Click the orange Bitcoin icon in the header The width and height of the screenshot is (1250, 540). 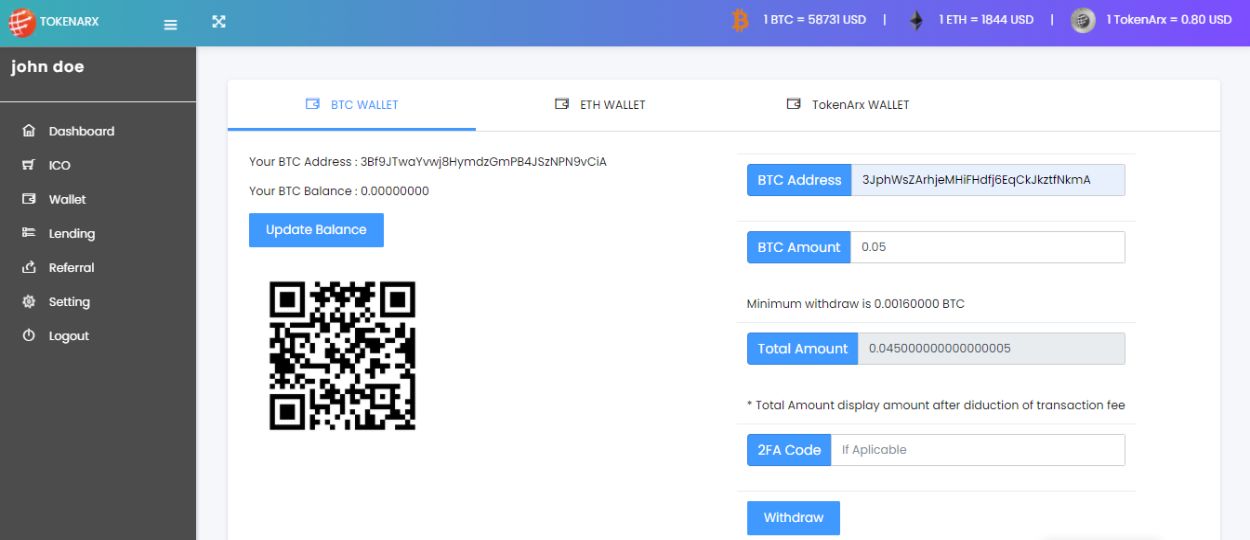(x=741, y=20)
